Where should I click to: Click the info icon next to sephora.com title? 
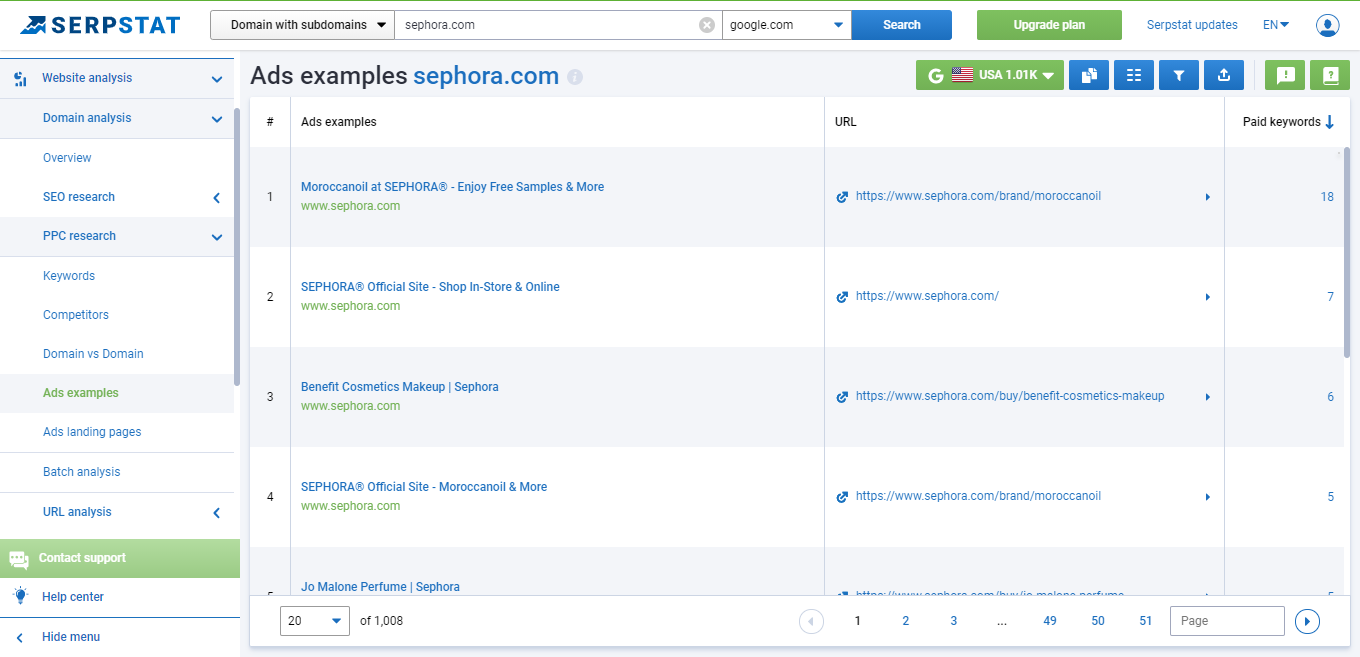point(575,77)
